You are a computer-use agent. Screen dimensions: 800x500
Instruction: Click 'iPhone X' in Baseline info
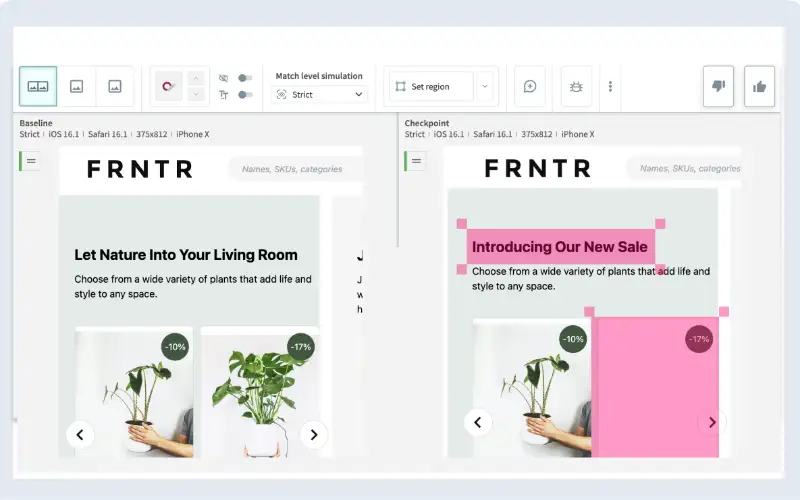pos(193,134)
